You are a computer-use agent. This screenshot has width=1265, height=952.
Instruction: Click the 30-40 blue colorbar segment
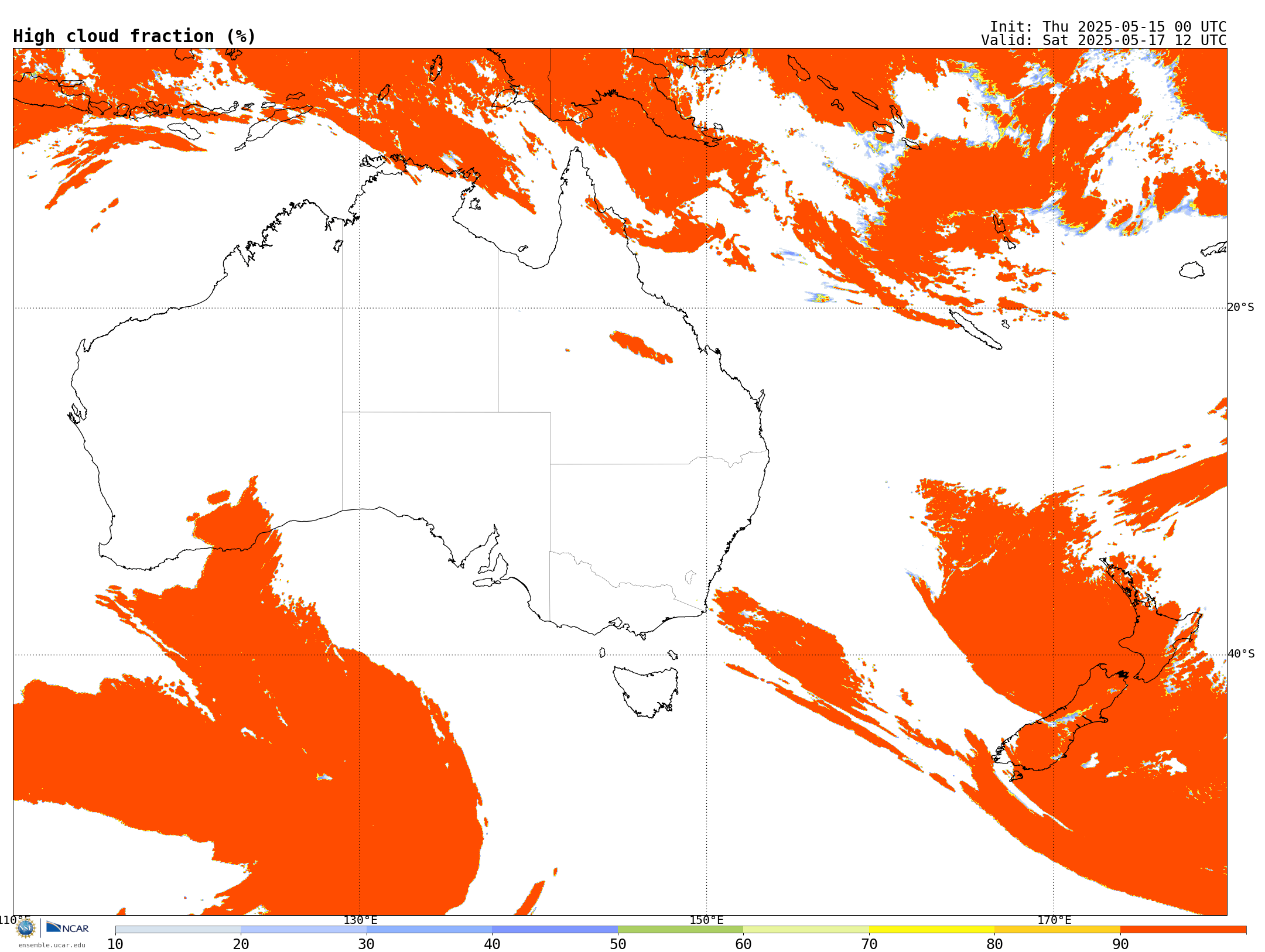point(429,930)
